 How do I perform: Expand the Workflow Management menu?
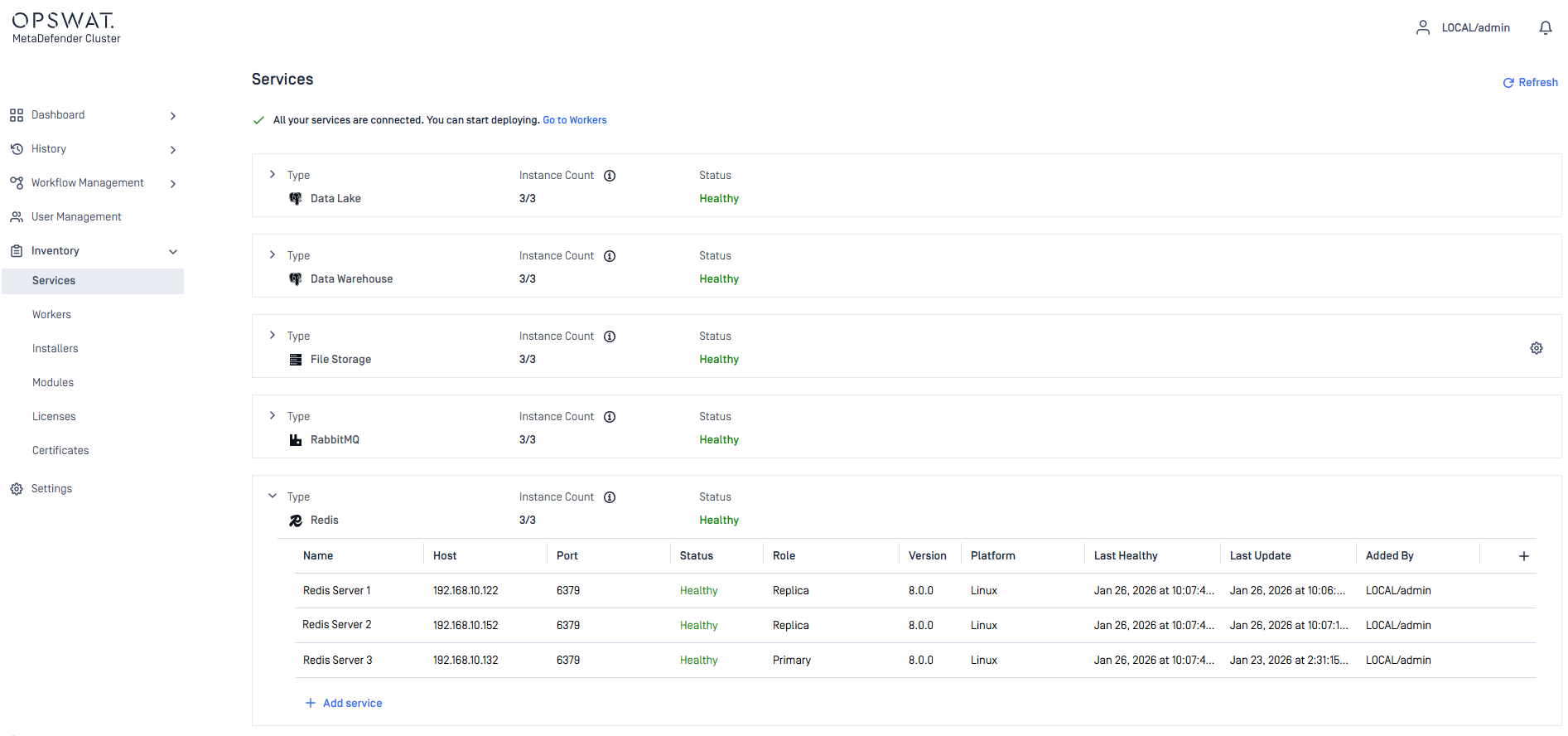coord(172,184)
